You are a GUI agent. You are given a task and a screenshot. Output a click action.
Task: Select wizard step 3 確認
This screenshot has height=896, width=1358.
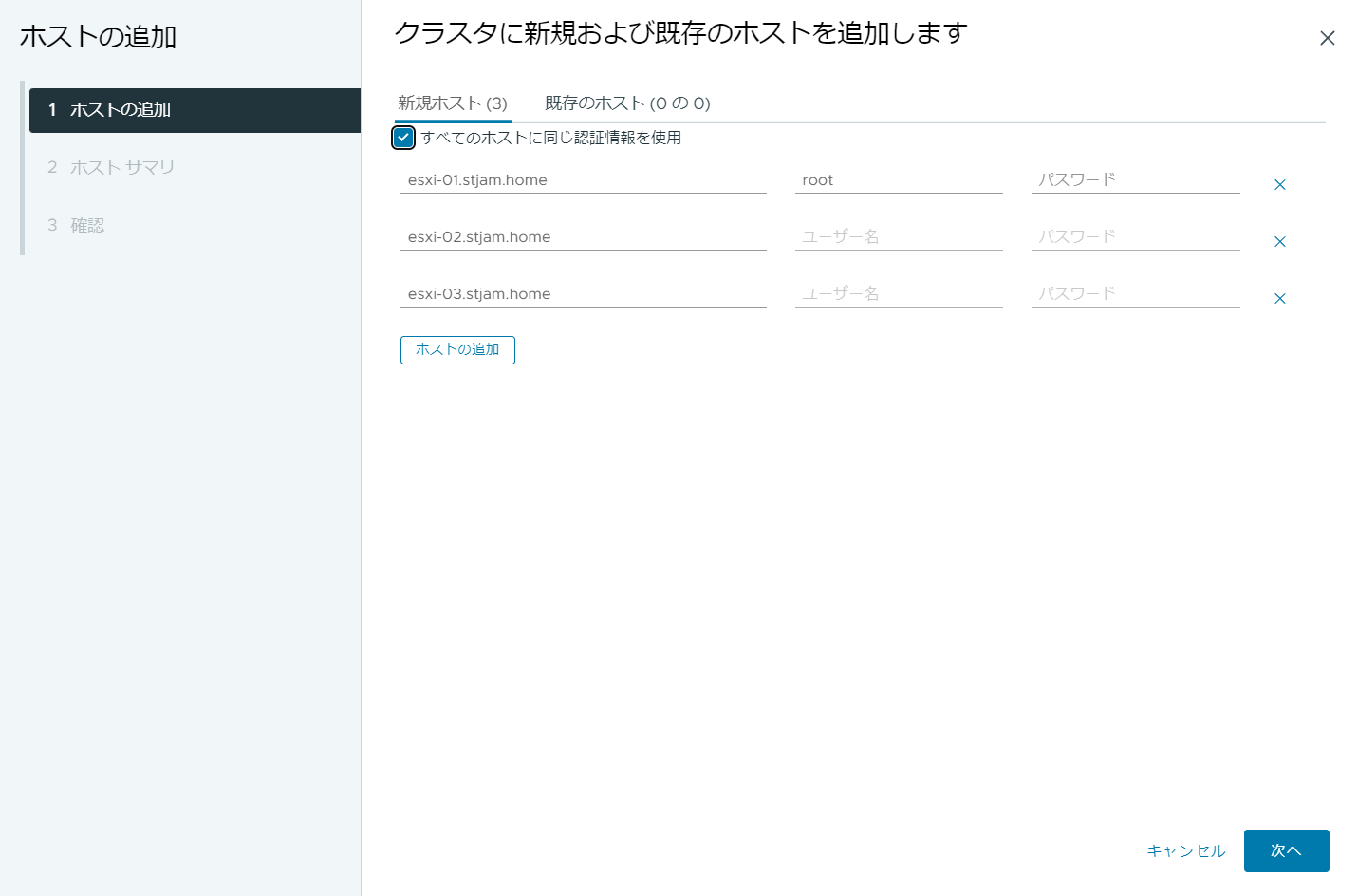point(195,226)
